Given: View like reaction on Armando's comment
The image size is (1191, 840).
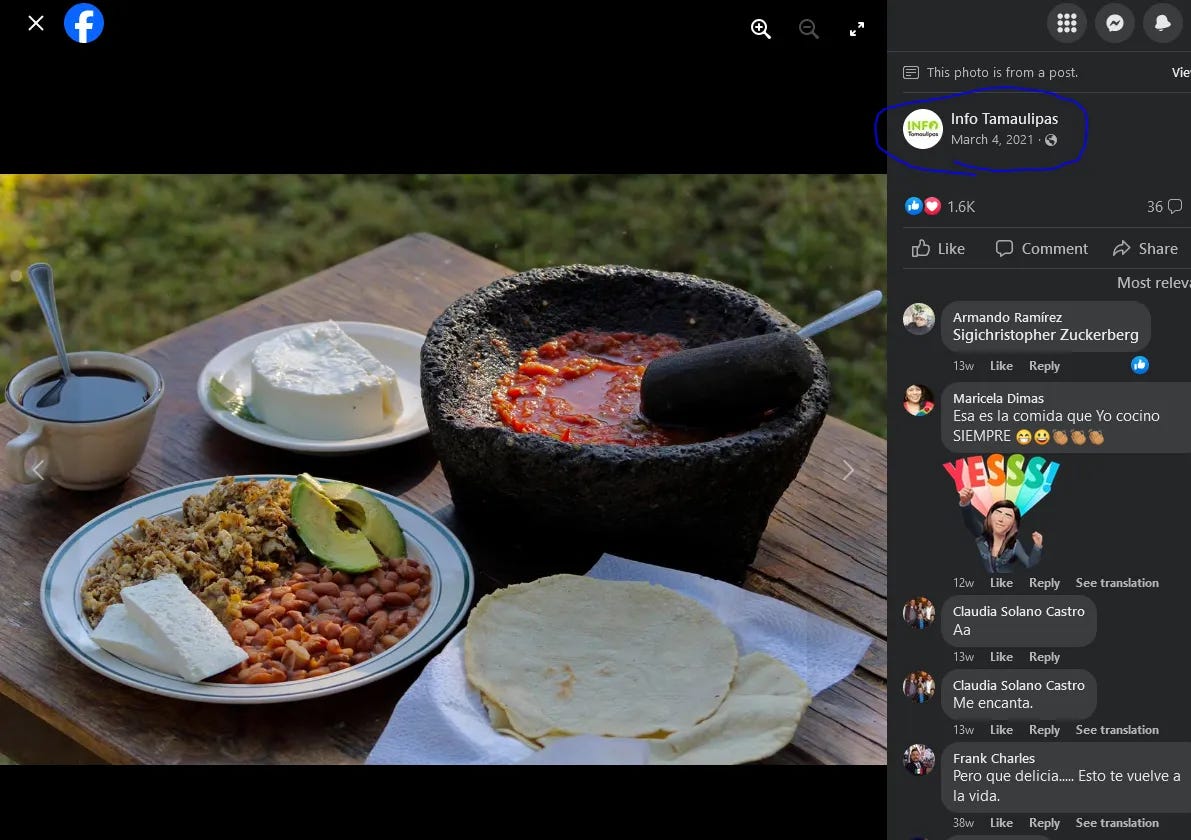Looking at the screenshot, I should (x=1139, y=365).
